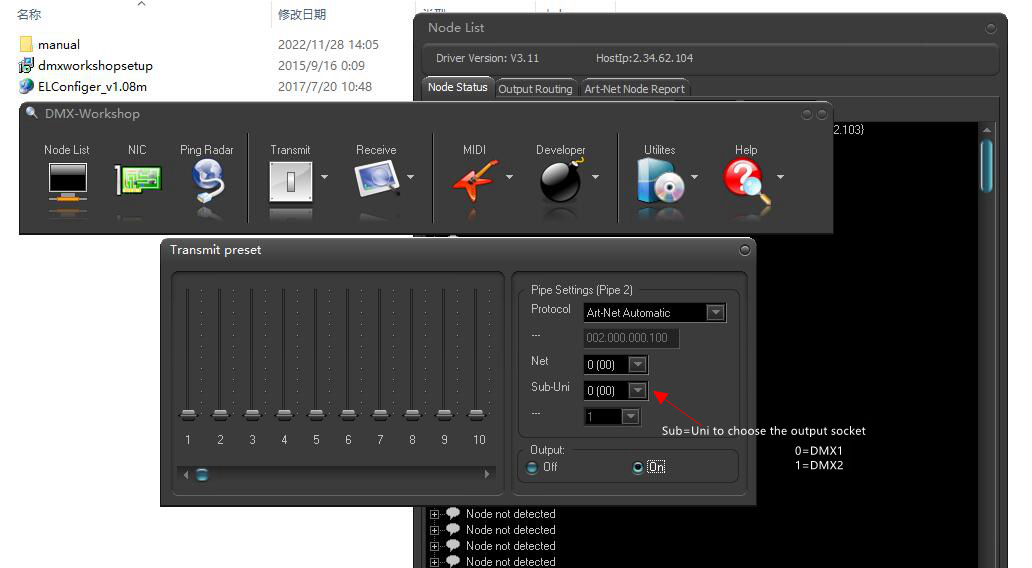Click channel 7 fader handle

[380, 415]
